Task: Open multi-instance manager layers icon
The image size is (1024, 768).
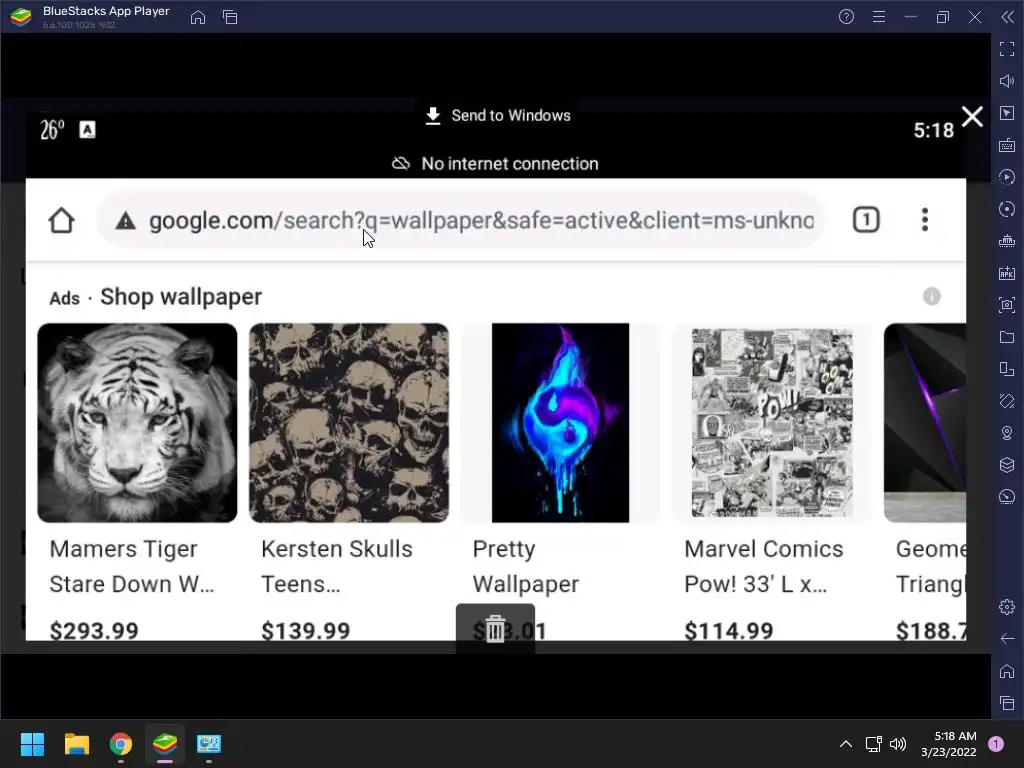Action: point(1007,465)
